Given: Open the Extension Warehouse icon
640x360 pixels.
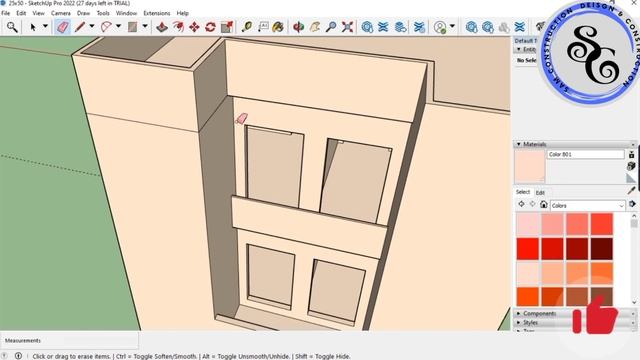Looking at the screenshot, I should tap(383, 27).
